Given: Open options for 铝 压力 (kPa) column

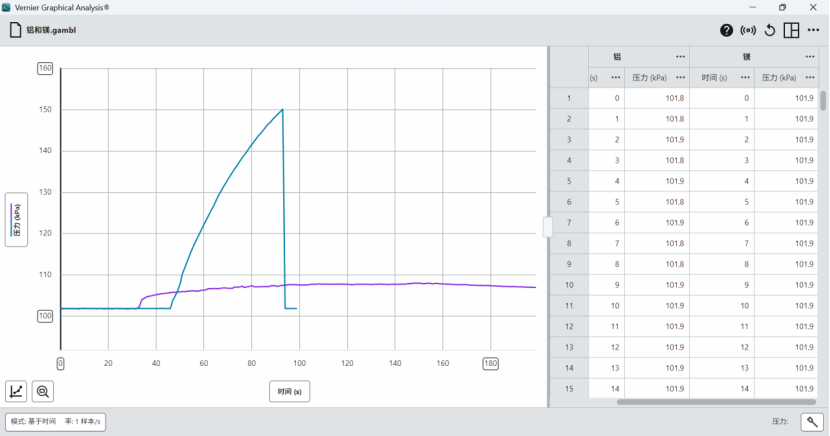Looking at the screenshot, I should pos(680,78).
